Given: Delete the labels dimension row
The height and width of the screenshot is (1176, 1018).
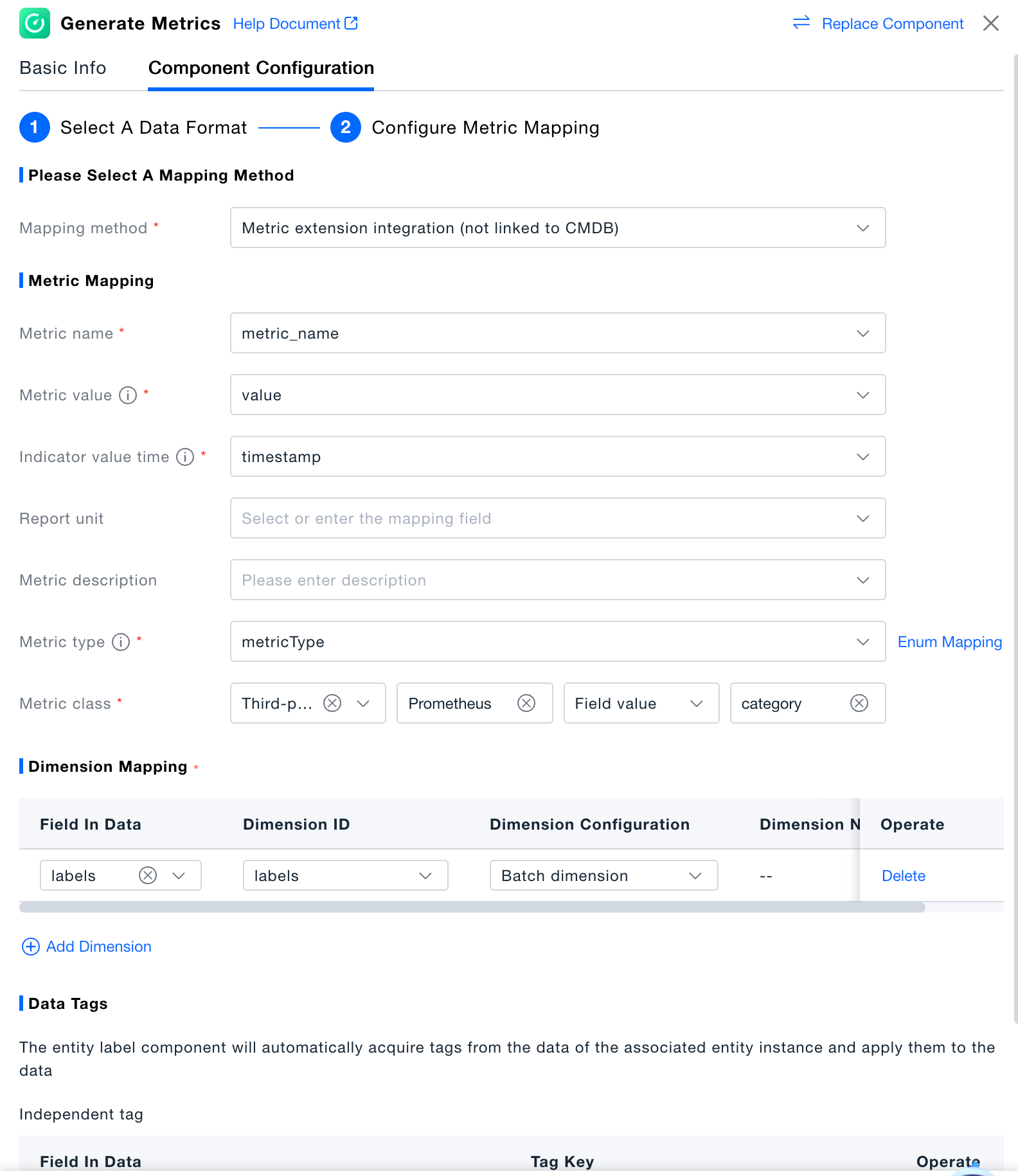Looking at the screenshot, I should coord(903,876).
